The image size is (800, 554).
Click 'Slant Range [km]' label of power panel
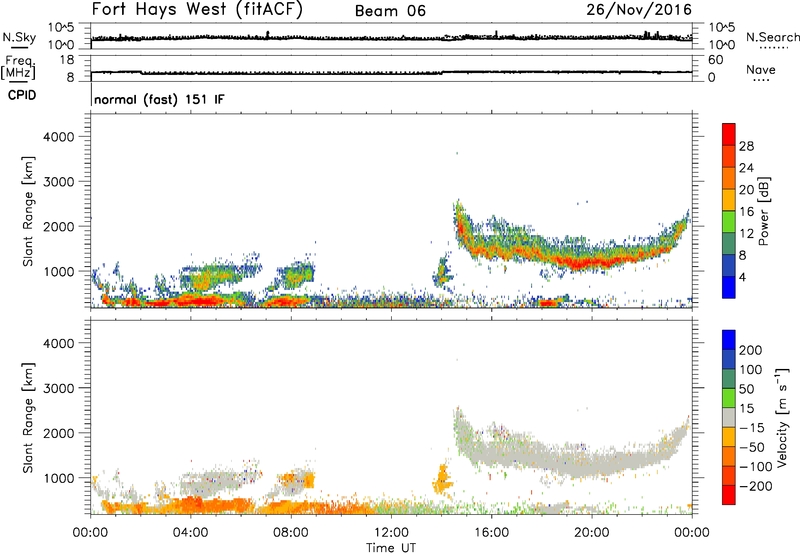(x=28, y=211)
